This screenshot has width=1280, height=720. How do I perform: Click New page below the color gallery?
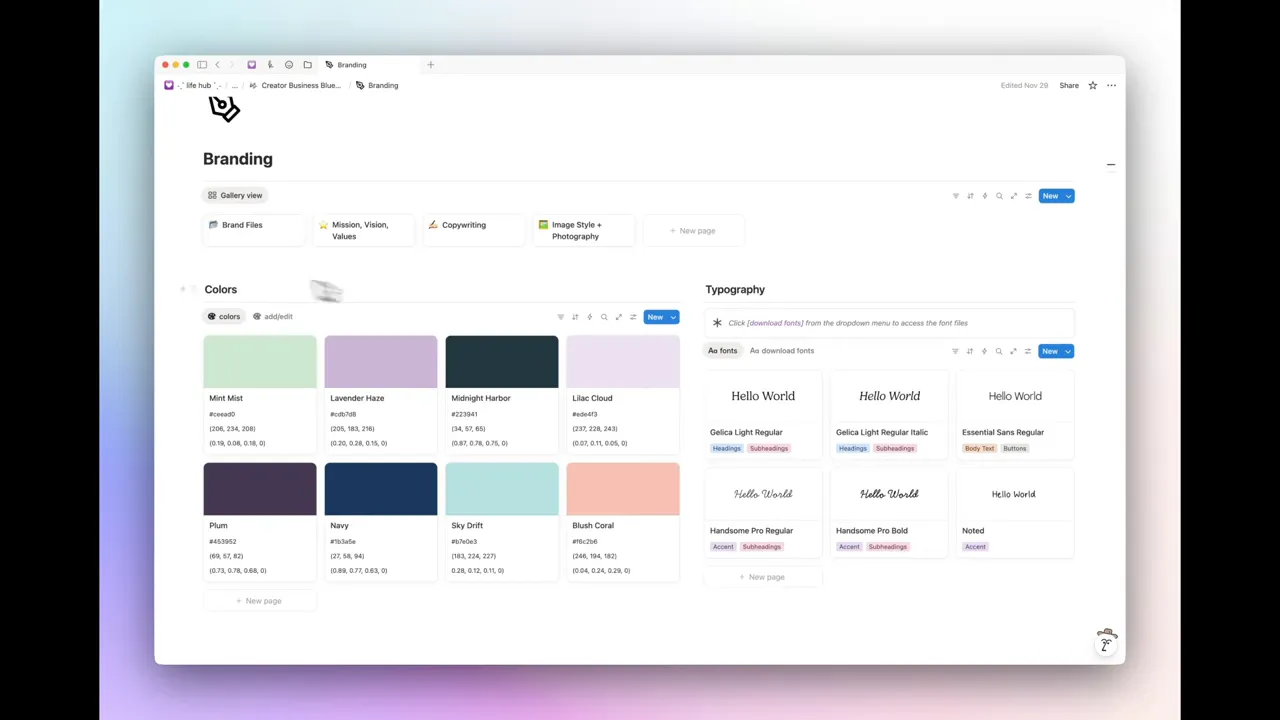click(260, 600)
